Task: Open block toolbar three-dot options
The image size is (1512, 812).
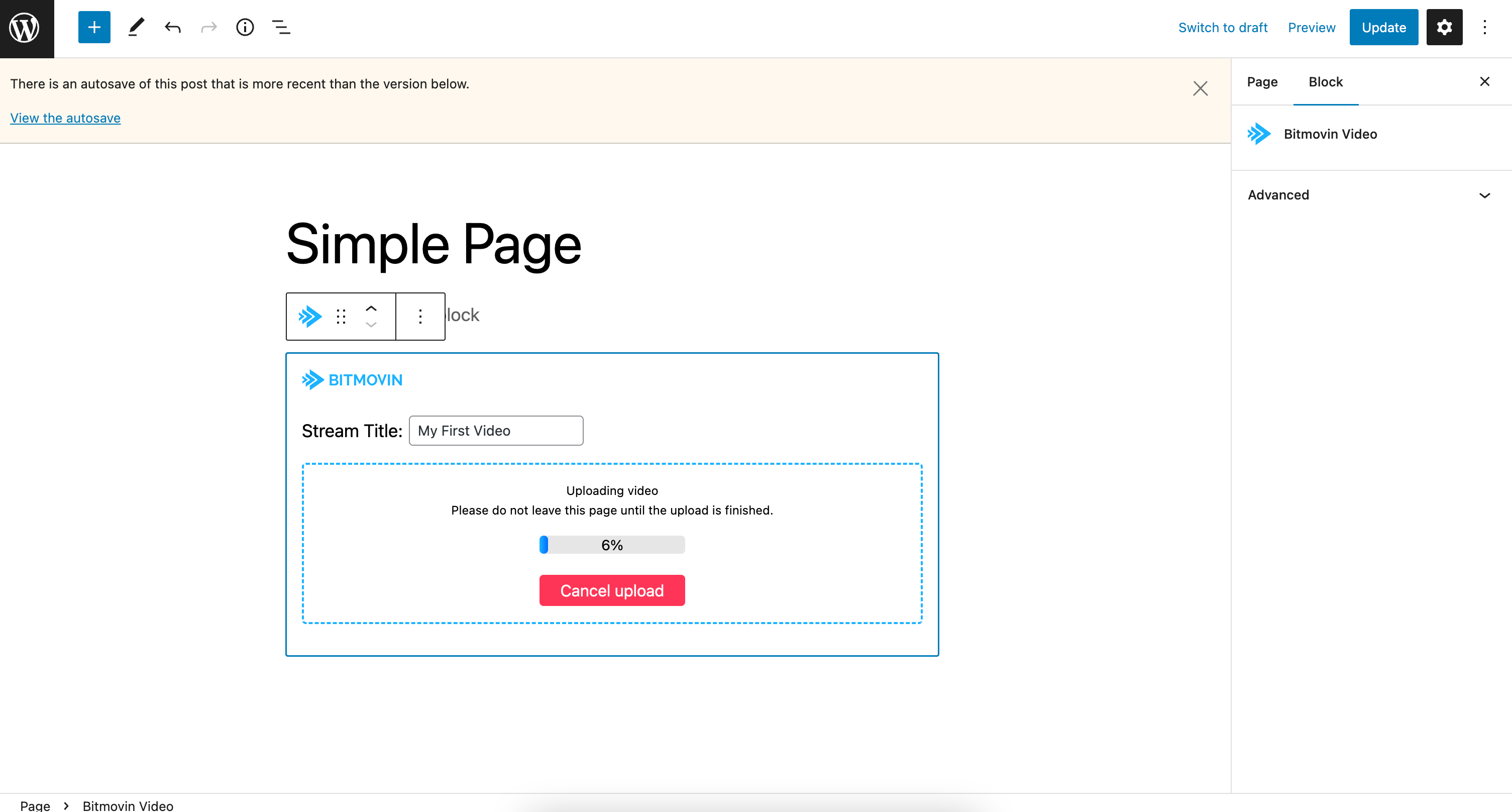Action: [420, 317]
